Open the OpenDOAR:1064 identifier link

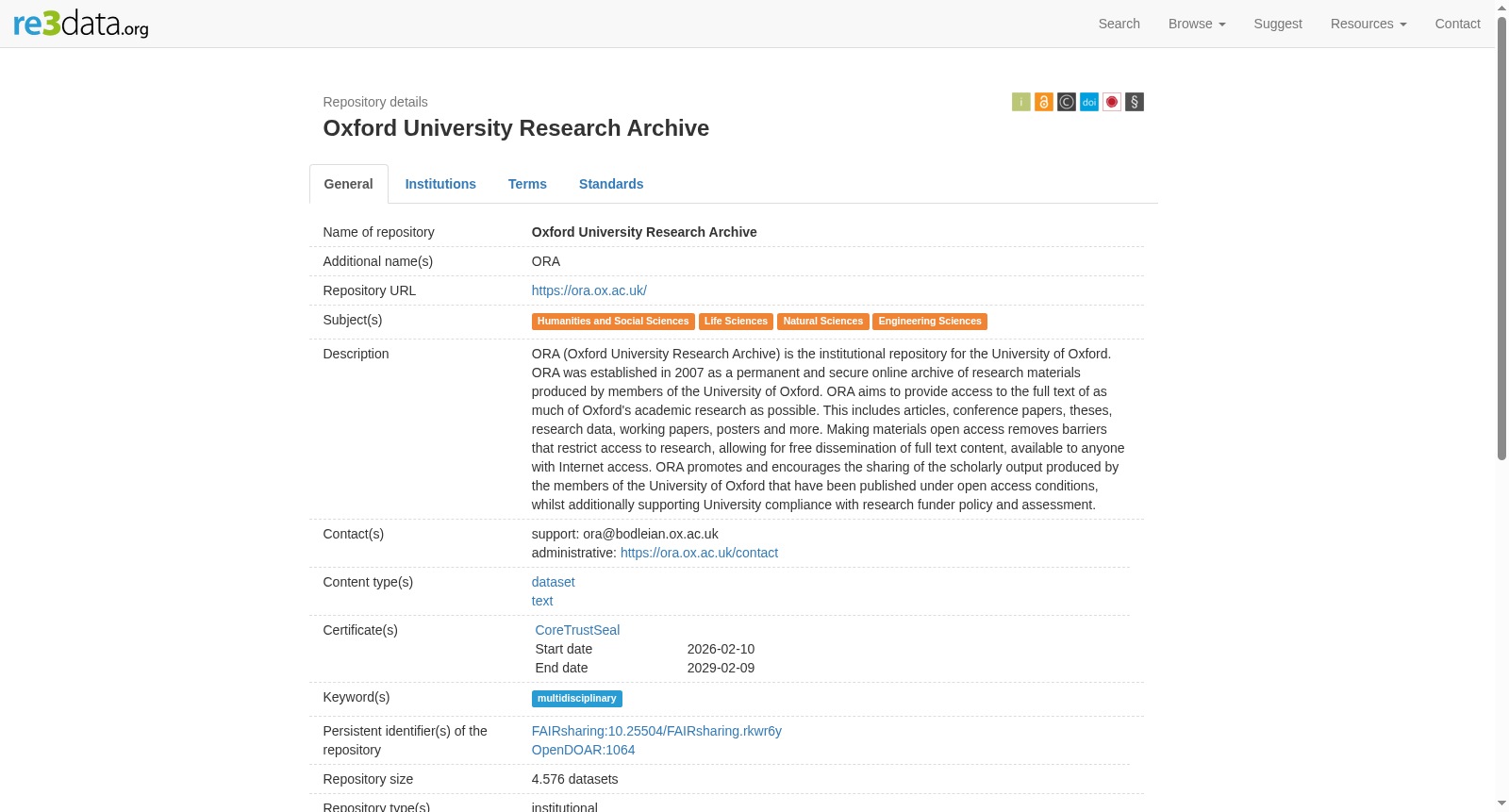(584, 750)
